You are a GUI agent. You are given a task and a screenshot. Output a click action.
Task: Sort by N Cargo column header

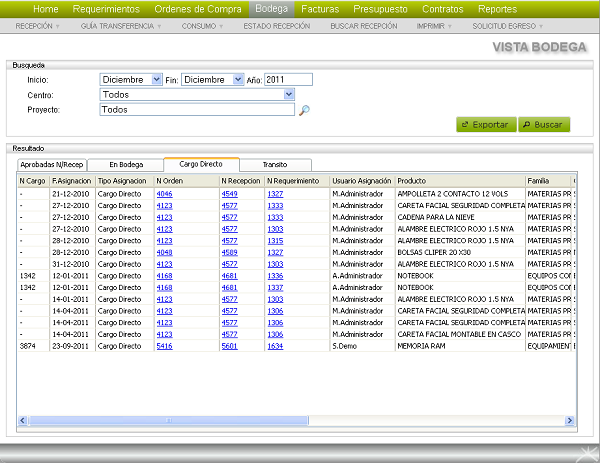tap(33, 181)
